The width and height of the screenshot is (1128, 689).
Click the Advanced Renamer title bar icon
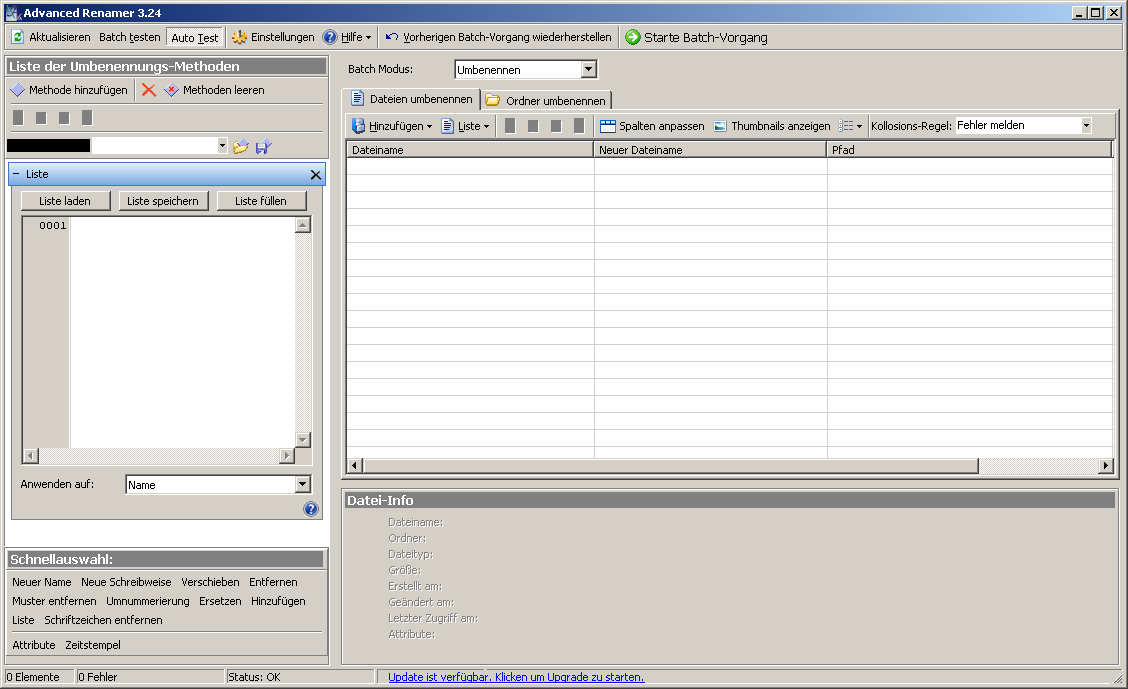(x=12, y=13)
